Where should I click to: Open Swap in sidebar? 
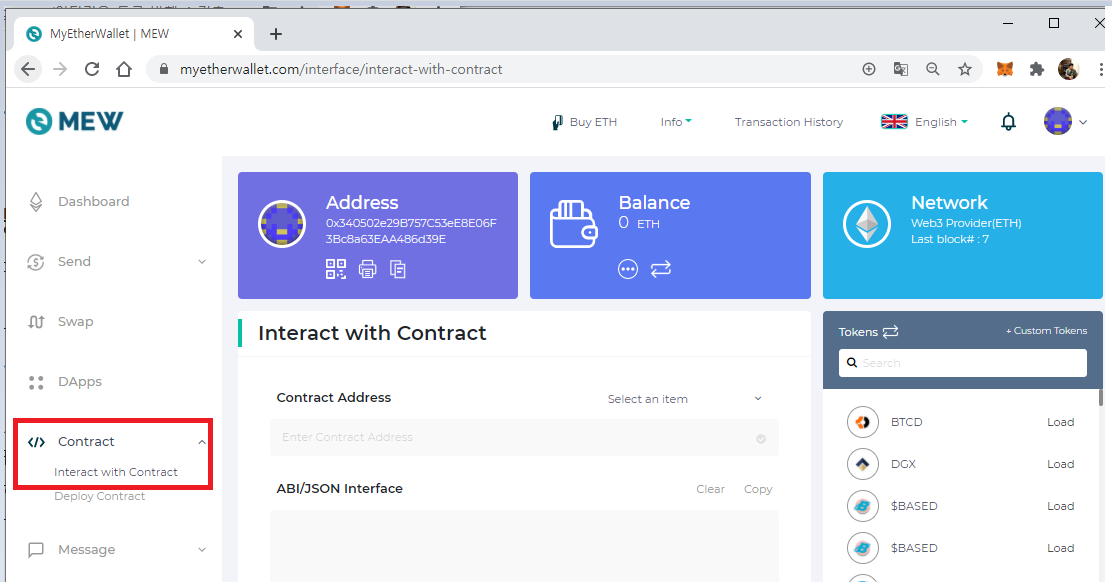click(x=75, y=322)
